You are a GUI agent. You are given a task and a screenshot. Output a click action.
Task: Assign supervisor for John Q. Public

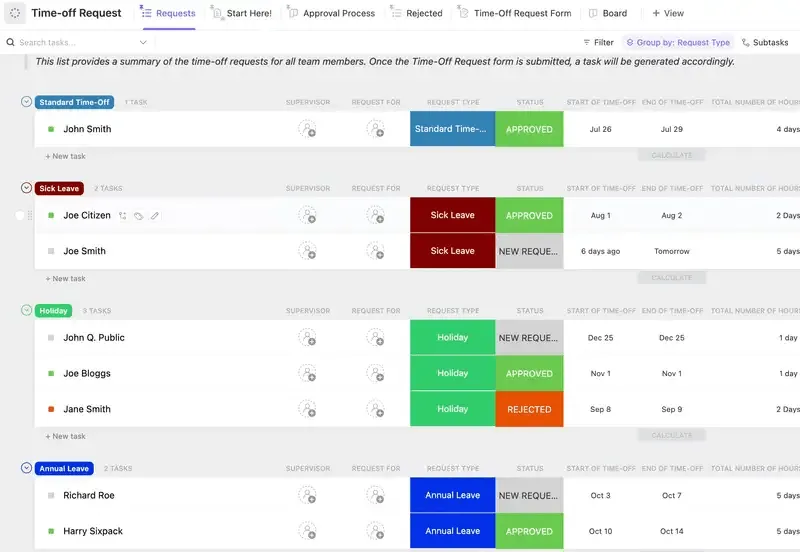(307, 338)
